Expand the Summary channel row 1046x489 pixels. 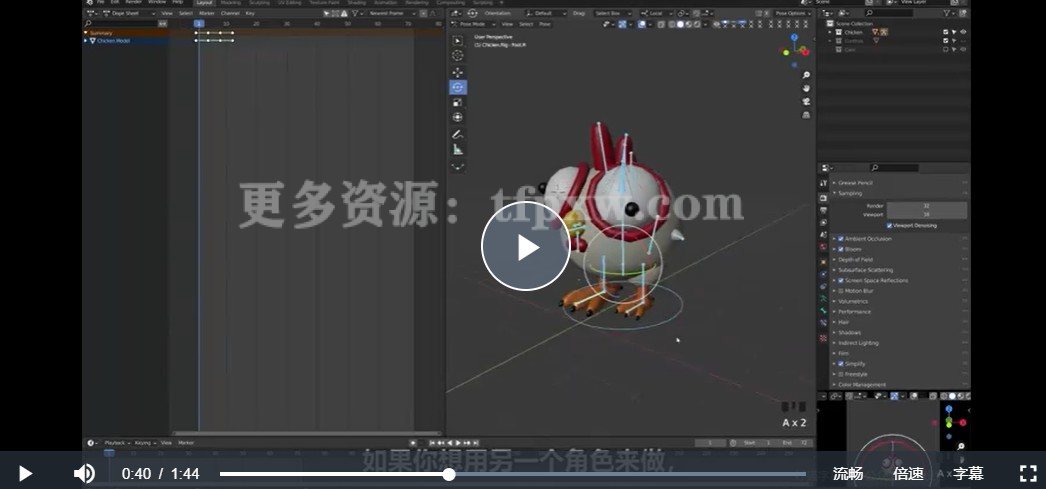(85, 33)
